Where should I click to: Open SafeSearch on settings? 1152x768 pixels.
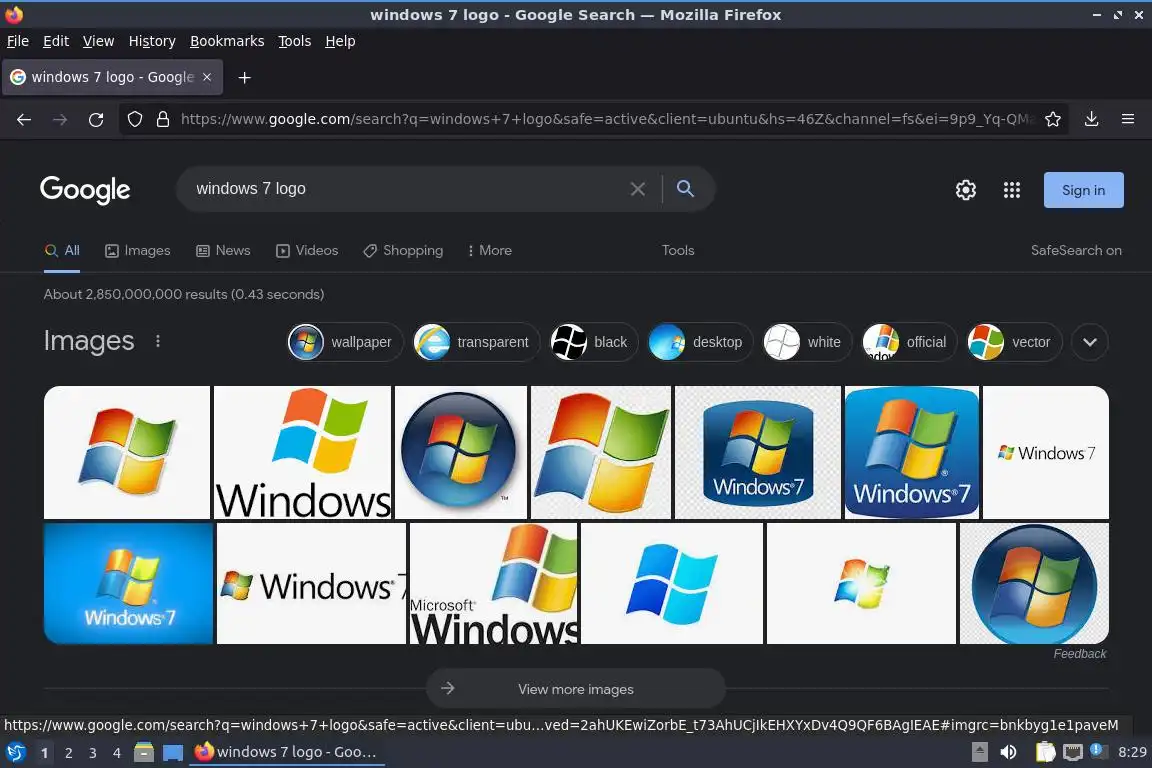click(x=1076, y=251)
